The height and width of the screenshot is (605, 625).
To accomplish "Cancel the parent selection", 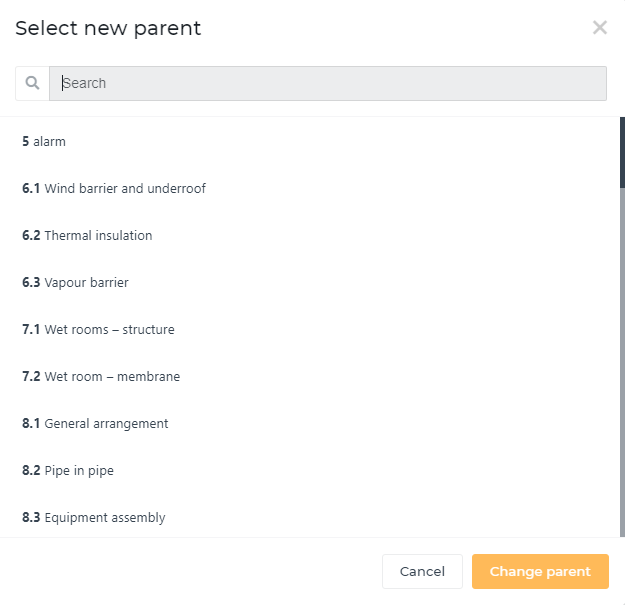I will 422,571.
